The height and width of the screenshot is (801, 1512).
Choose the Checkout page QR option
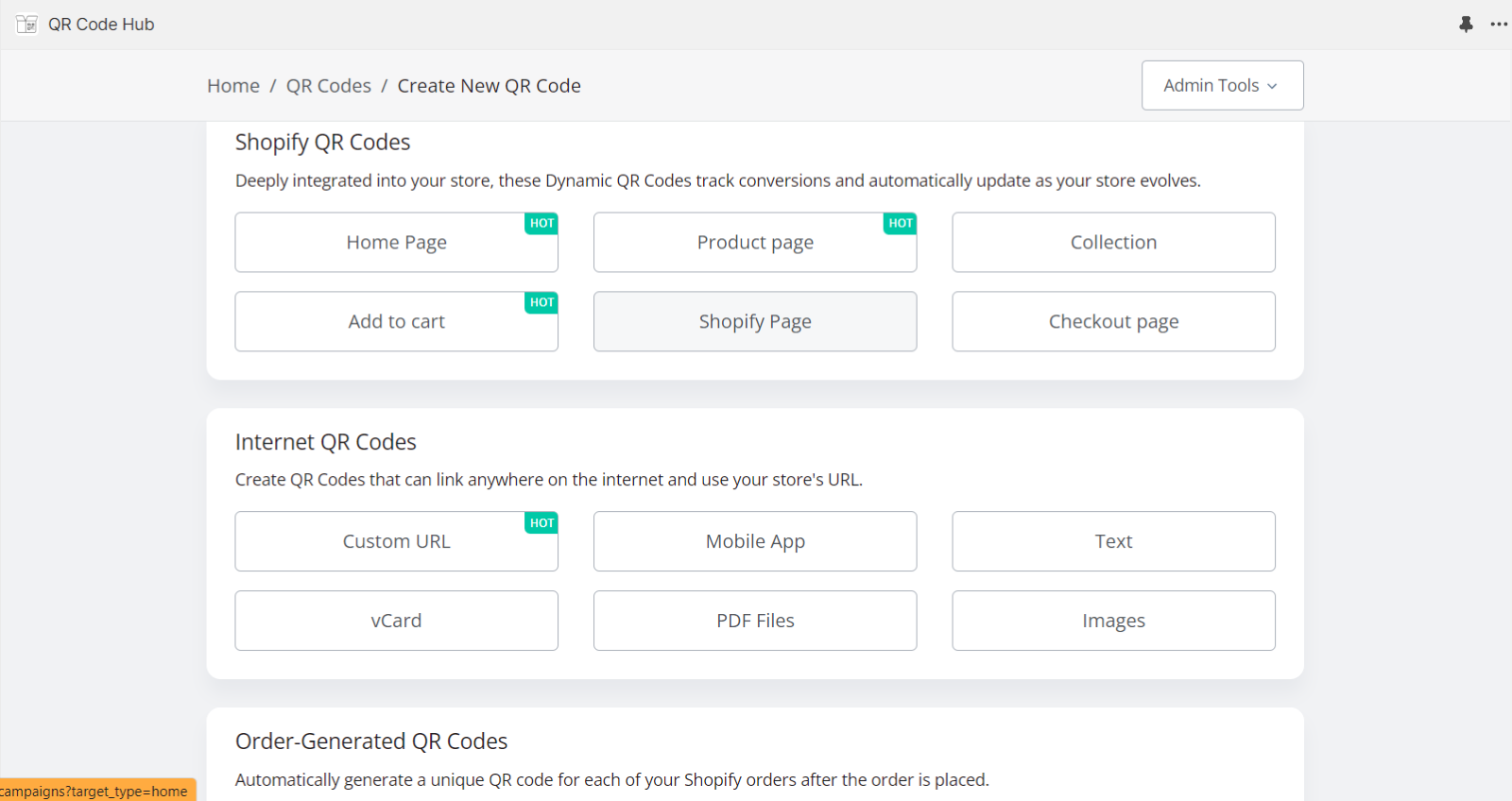pyautogui.click(x=1113, y=322)
